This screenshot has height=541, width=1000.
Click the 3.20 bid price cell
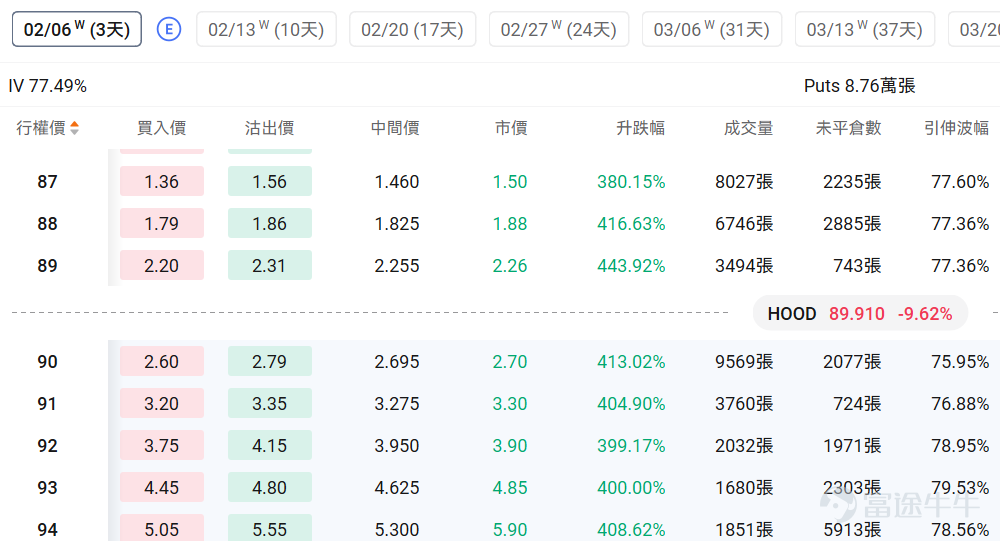pyautogui.click(x=162, y=403)
